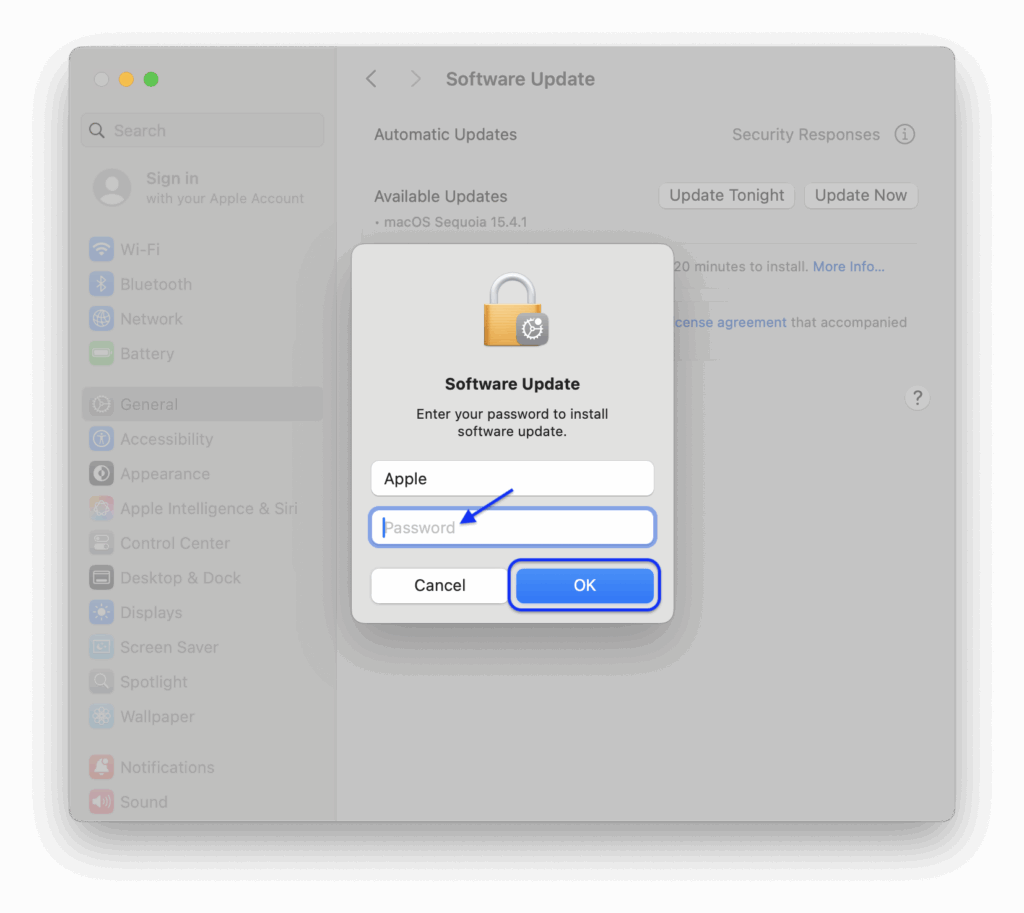Click the Sound speaker icon
The height and width of the screenshot is (913, 1024).
[101, 801]
